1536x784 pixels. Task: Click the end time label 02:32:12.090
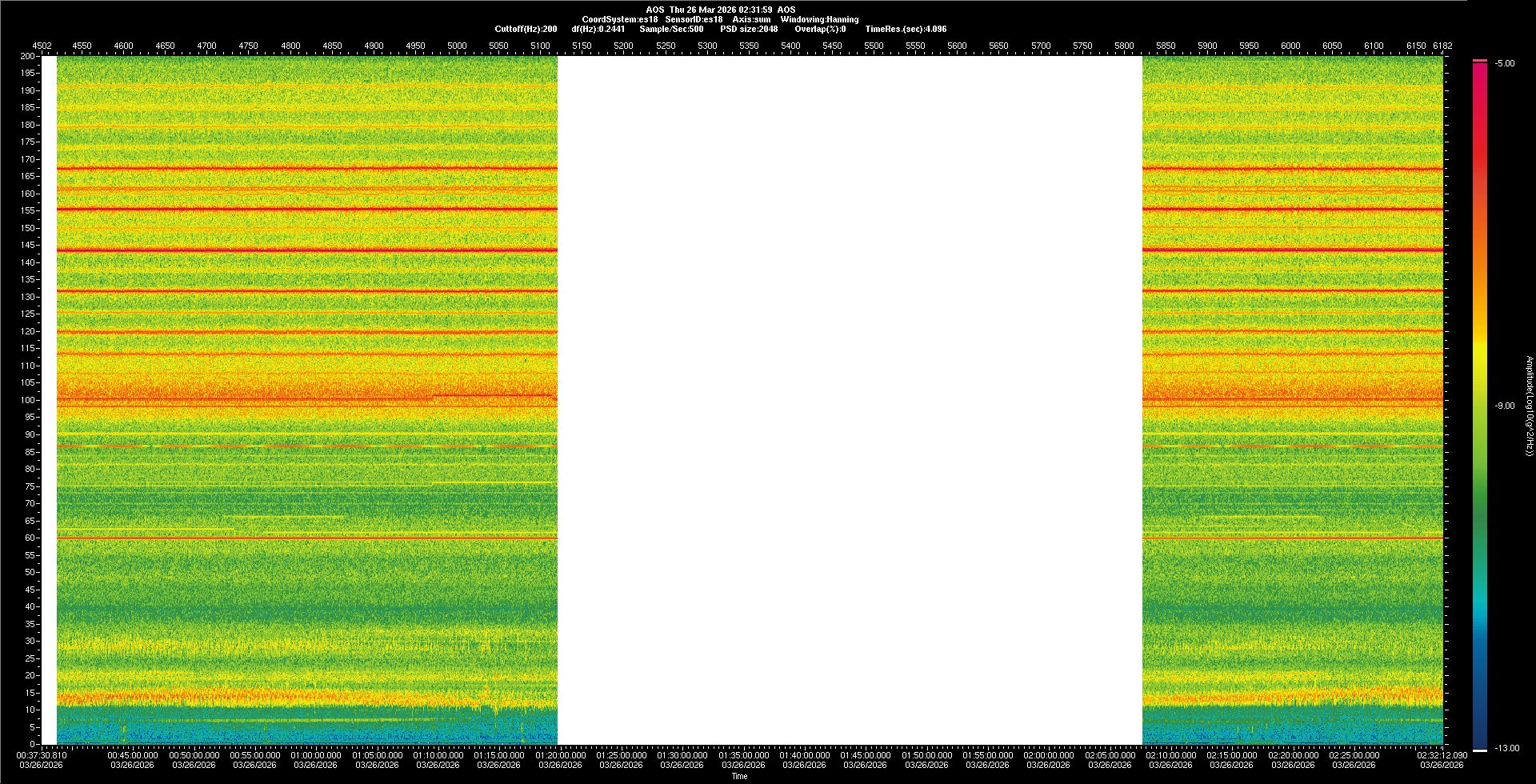point(1442,755)
